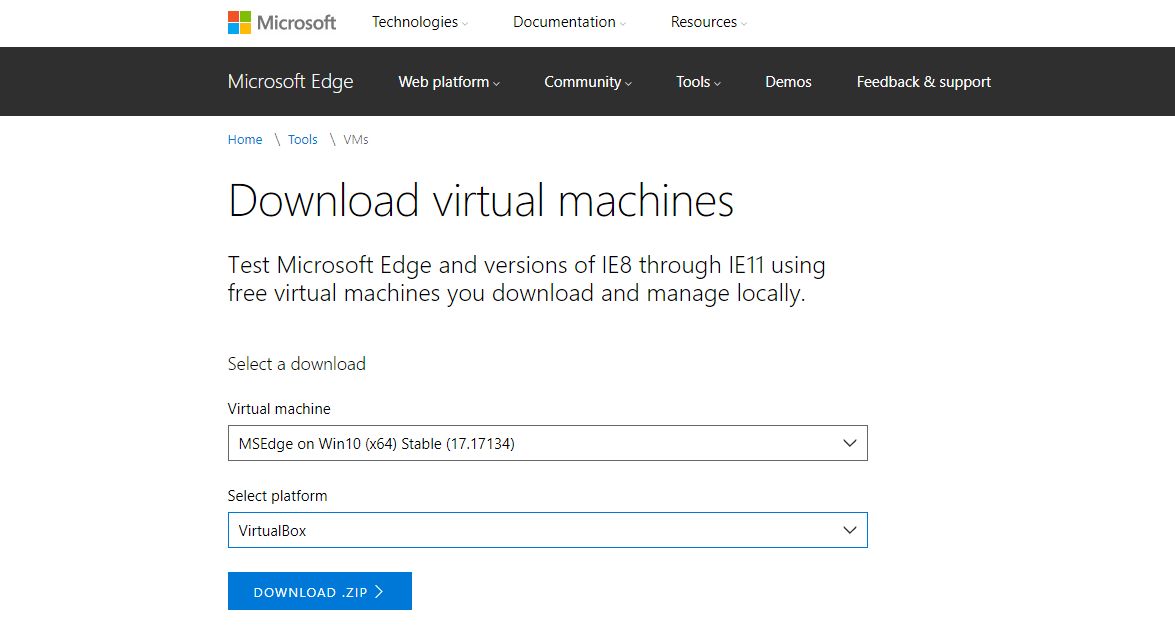Expand the Community menu
The width and height of the screenshot is (1175, 630).
point(588,82)
